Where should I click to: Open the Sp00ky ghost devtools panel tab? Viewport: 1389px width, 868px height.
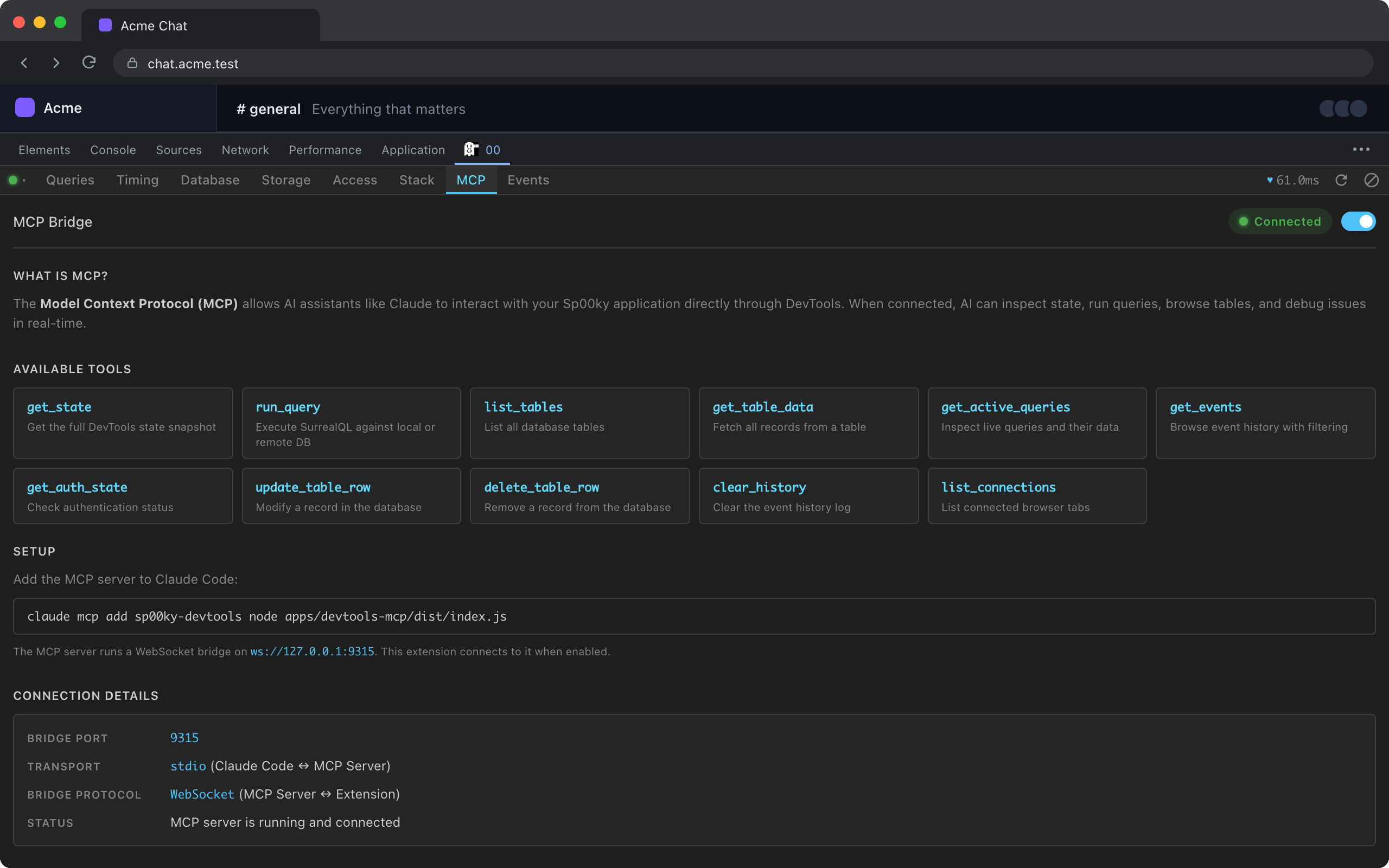482,150
